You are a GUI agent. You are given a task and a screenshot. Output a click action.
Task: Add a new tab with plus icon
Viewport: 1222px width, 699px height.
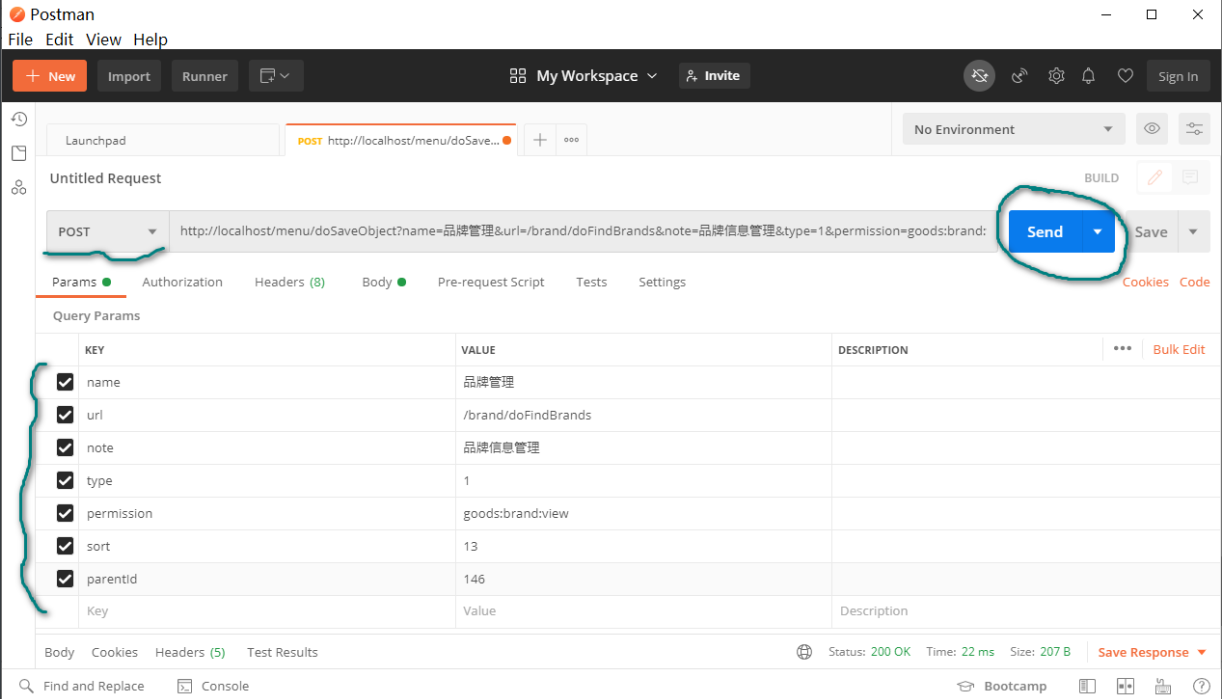tap(540, 140)
